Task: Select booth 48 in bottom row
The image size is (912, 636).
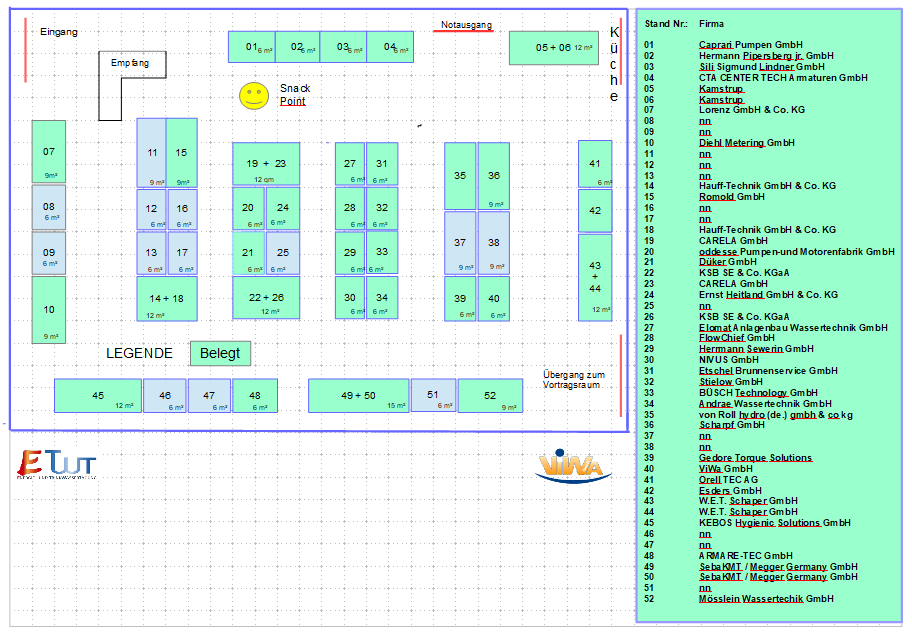Action: [x=255, y=396]
